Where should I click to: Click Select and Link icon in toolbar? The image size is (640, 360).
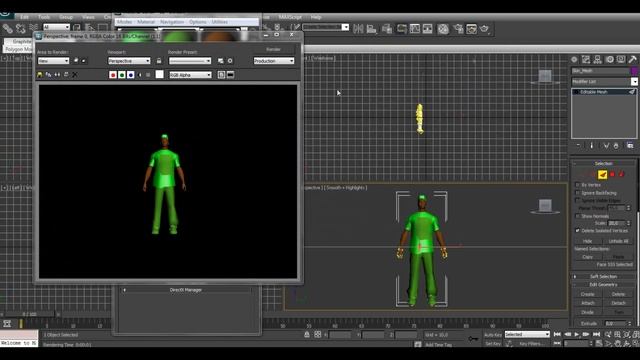point(8,28)
